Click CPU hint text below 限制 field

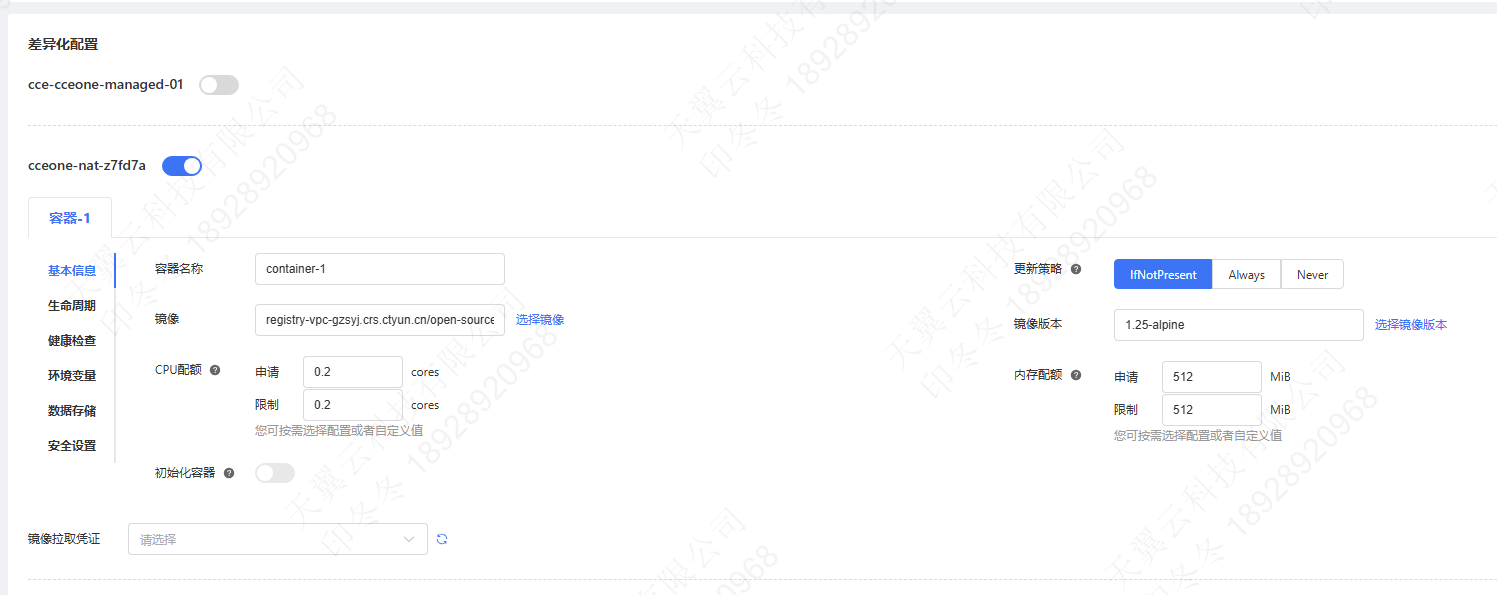pyautogui.click(x=339, y=431)
